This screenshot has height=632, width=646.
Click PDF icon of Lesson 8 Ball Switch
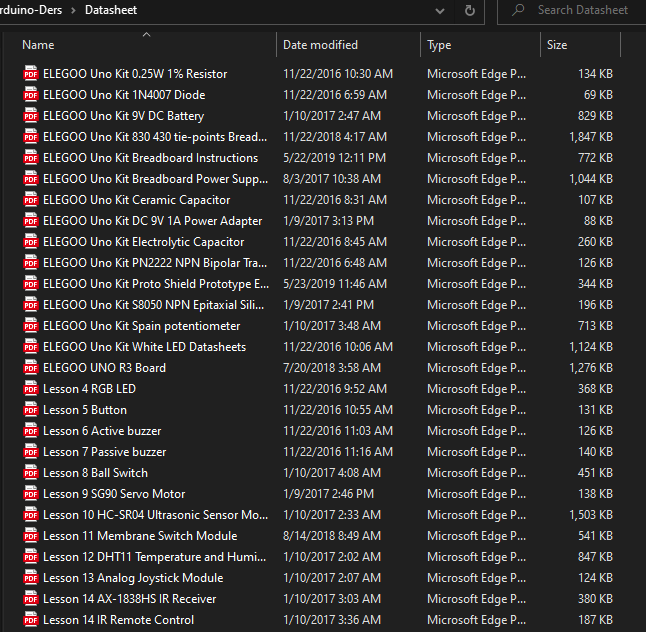(x=31, y=473)
